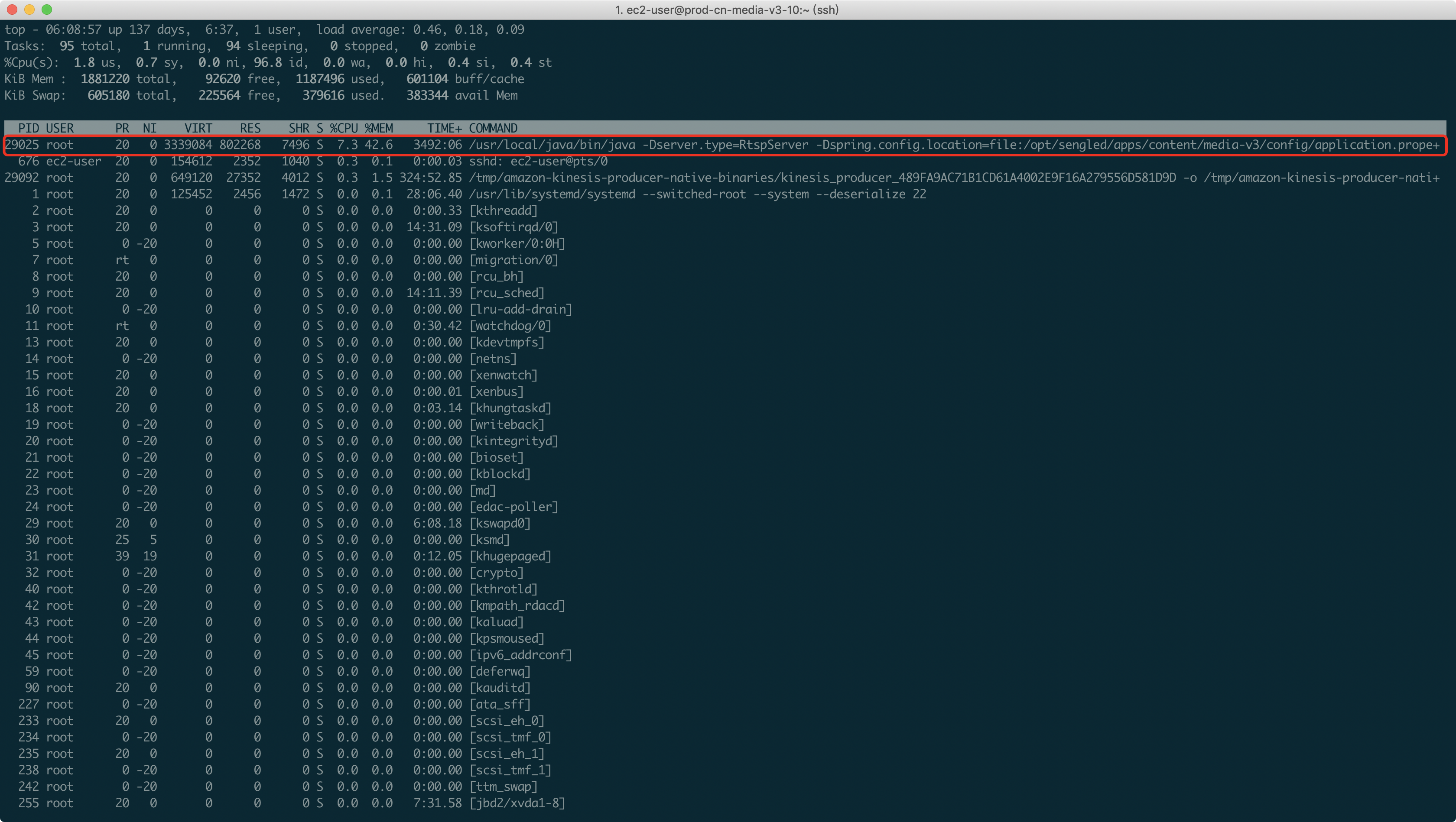1456x822 pixels.
Task: Click the Tasks total summary line
Action: pyautogui.click(x=240, y=46)
